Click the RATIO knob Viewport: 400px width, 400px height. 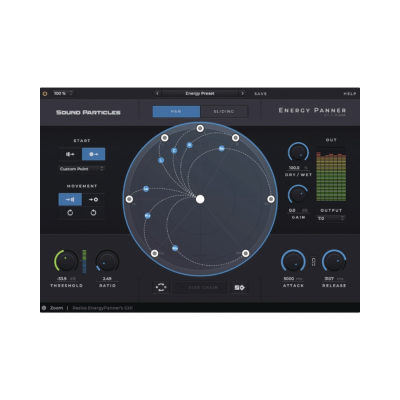(107, 261)
